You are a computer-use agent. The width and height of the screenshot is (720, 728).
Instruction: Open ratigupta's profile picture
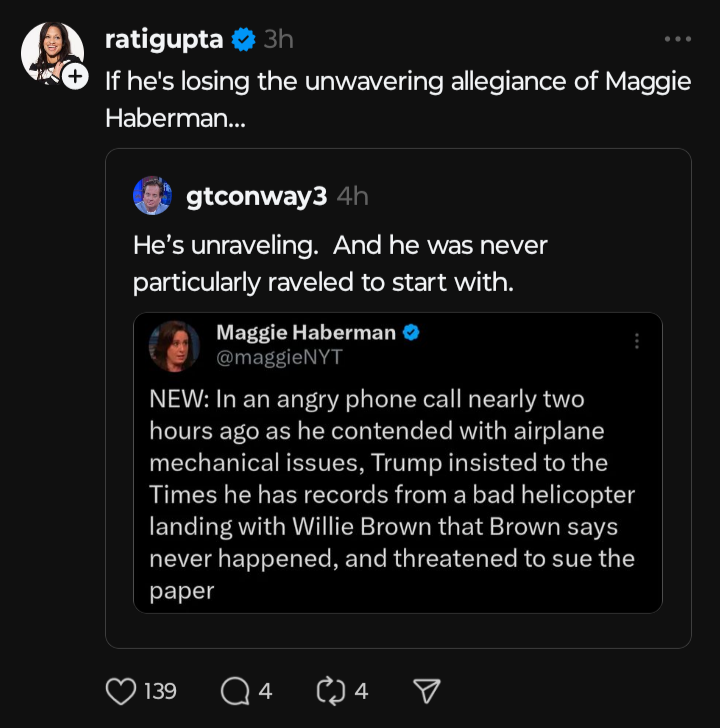coord(52,51)
